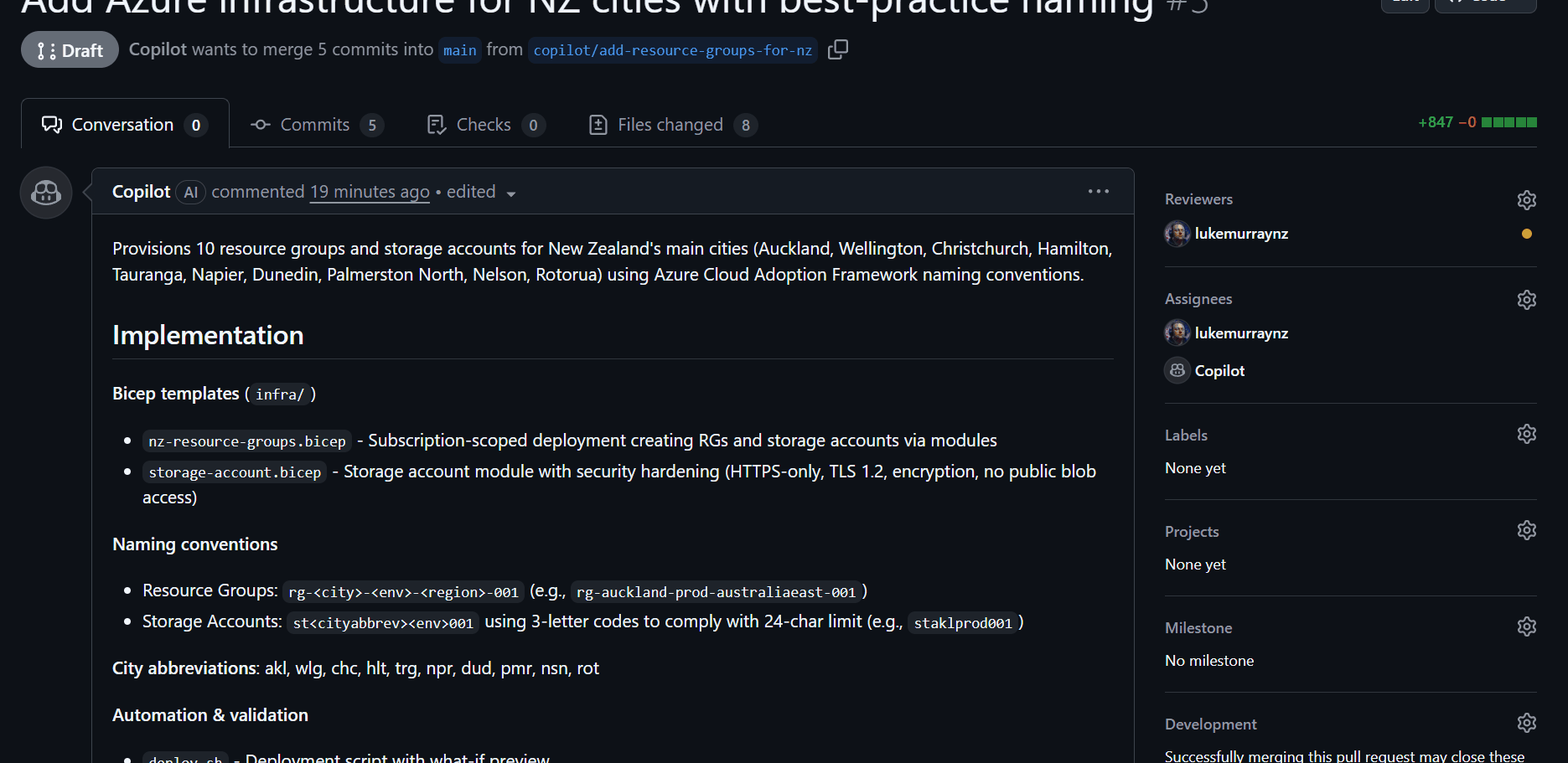Click the AI badge beside Copilot's name
Screen dimensions: 1568x763
tap(190, 192)
